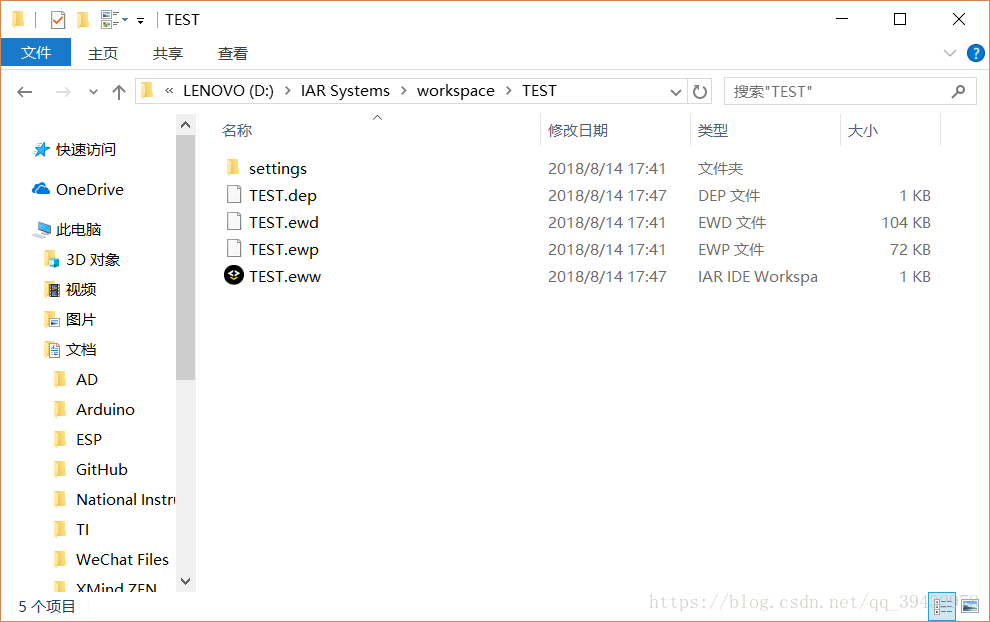Open Help via the question mark icon

pos(975,53)
